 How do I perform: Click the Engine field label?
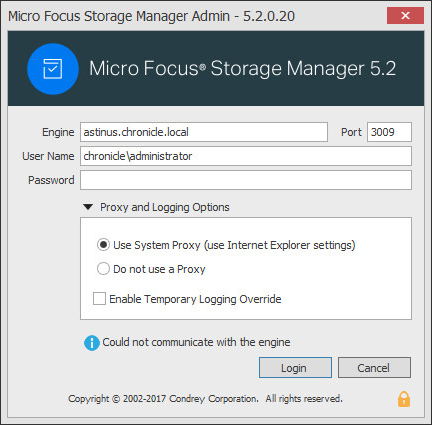click(x=58, y=132)
